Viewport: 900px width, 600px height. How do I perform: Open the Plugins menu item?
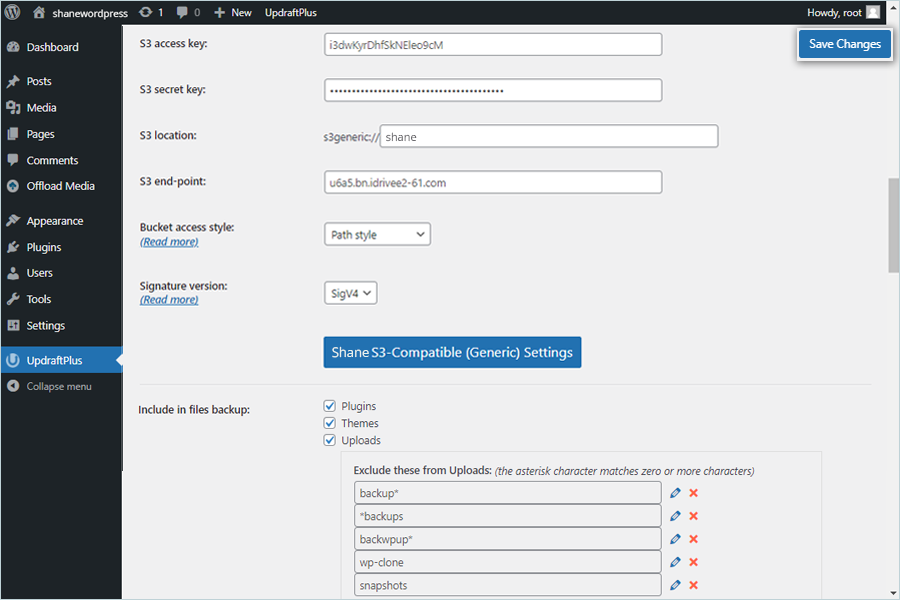[61, 247]
